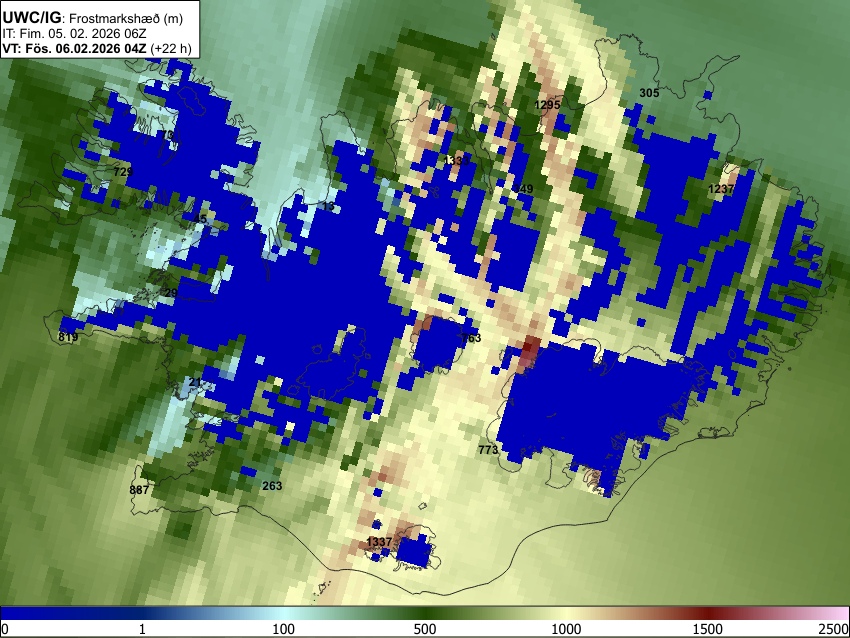Click the 500 label on the color scale
This screenshot has width=850, height=638.
coord(425,629)
